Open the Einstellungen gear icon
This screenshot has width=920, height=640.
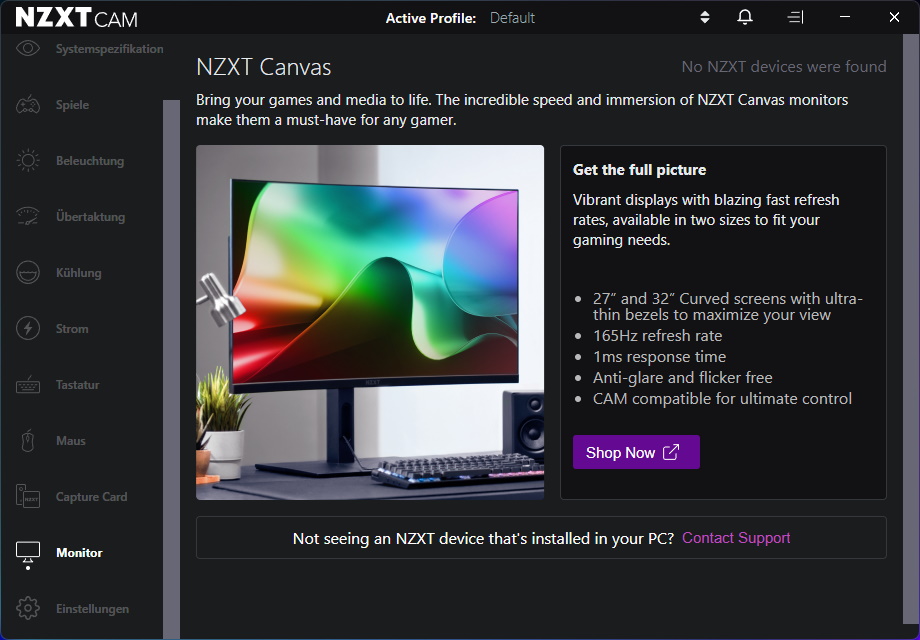29,608
